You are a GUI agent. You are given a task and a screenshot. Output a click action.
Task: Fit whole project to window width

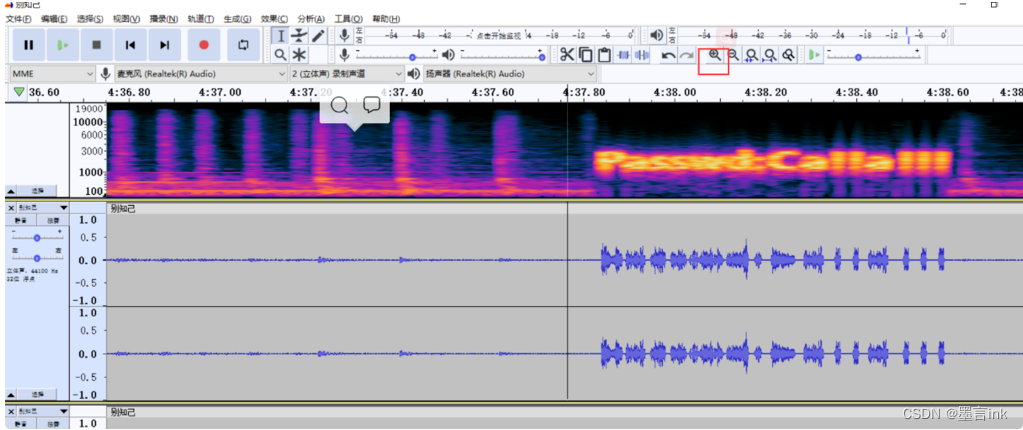(x=771, y=55)
